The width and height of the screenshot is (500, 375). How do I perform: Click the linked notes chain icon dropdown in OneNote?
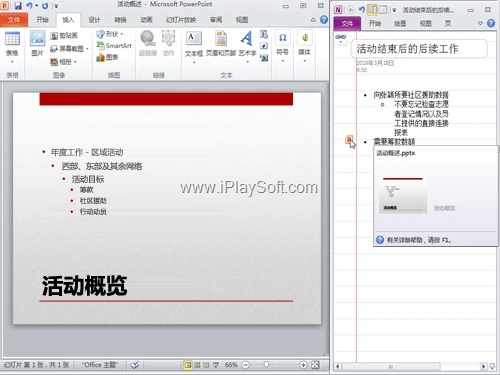[x=341, y=38]
